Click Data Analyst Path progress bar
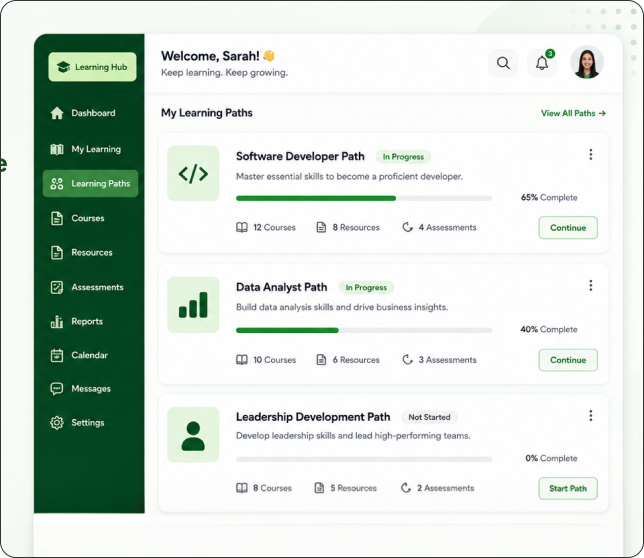This screenshot has height=558, width=644. [x=364, y=330]
